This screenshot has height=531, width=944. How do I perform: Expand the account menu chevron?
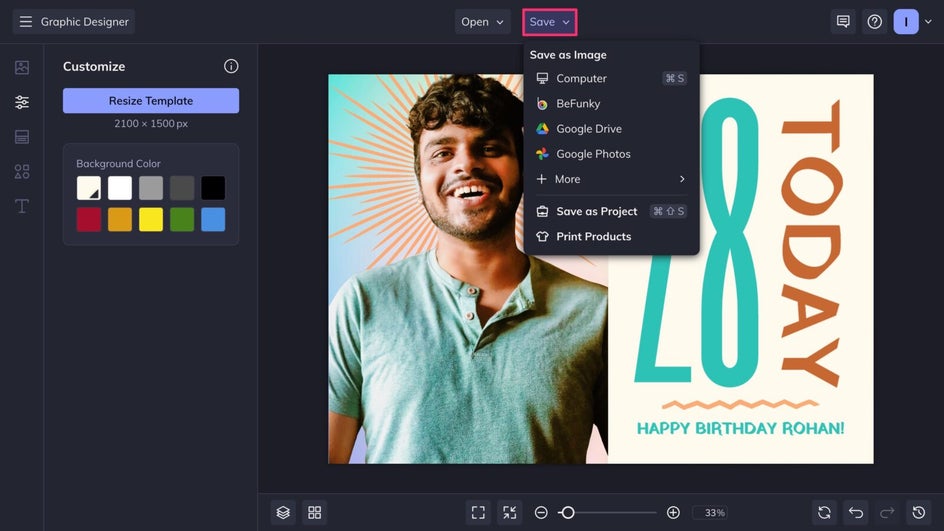(x=928, y=22)
